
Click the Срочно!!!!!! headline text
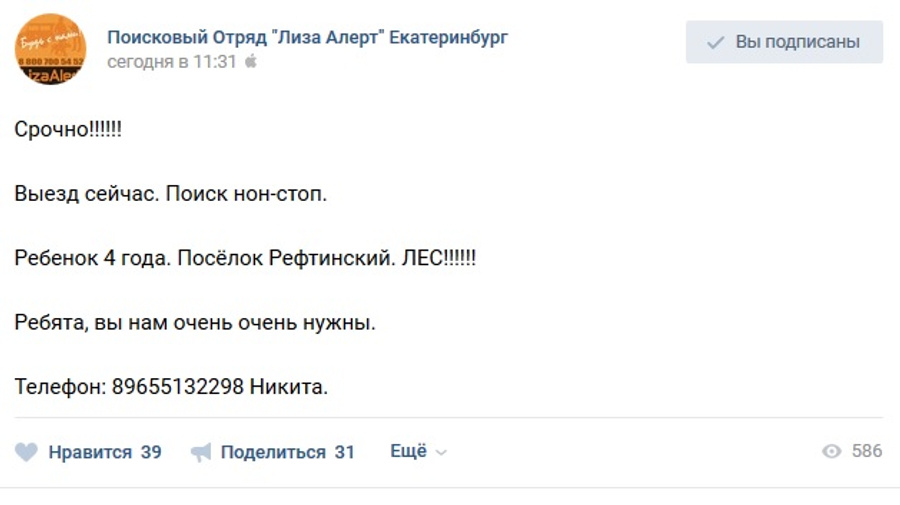(68, 129)
